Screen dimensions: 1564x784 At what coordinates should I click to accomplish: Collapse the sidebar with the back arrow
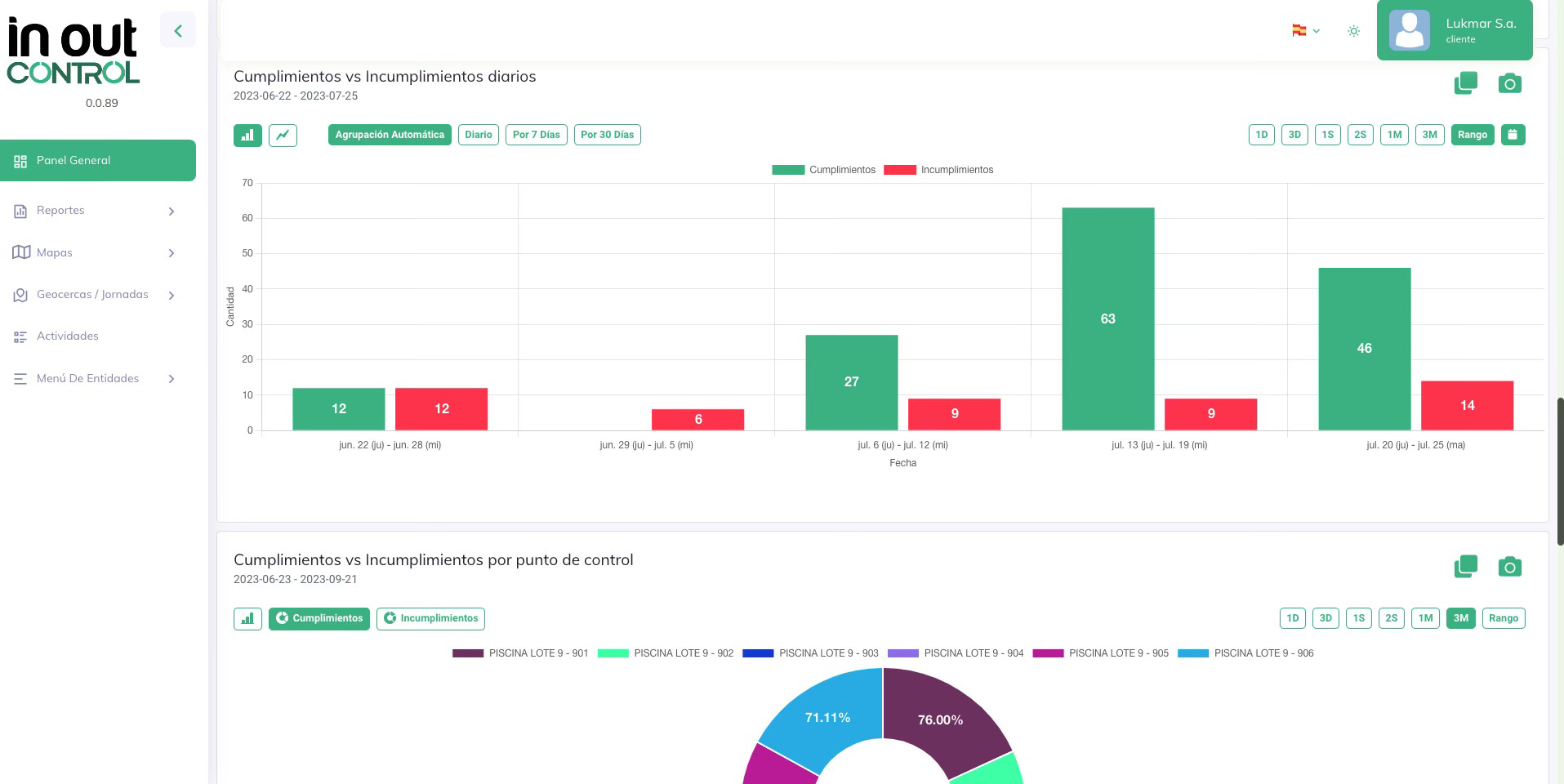pos(177,31)
